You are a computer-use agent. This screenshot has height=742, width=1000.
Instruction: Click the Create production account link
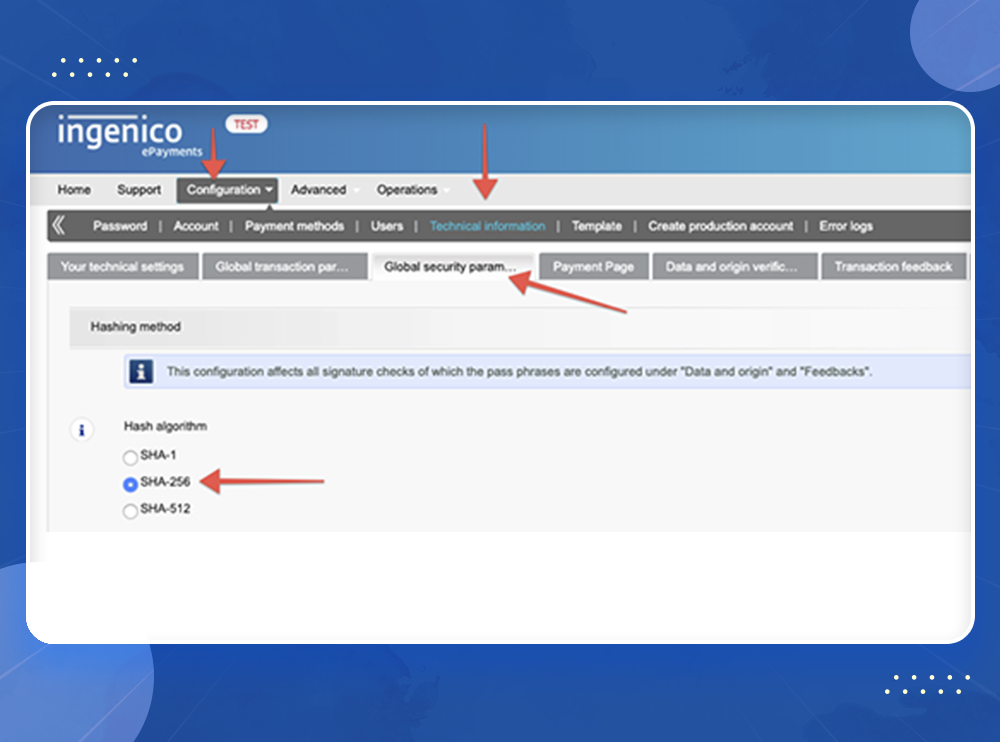[x=720, y=226]
